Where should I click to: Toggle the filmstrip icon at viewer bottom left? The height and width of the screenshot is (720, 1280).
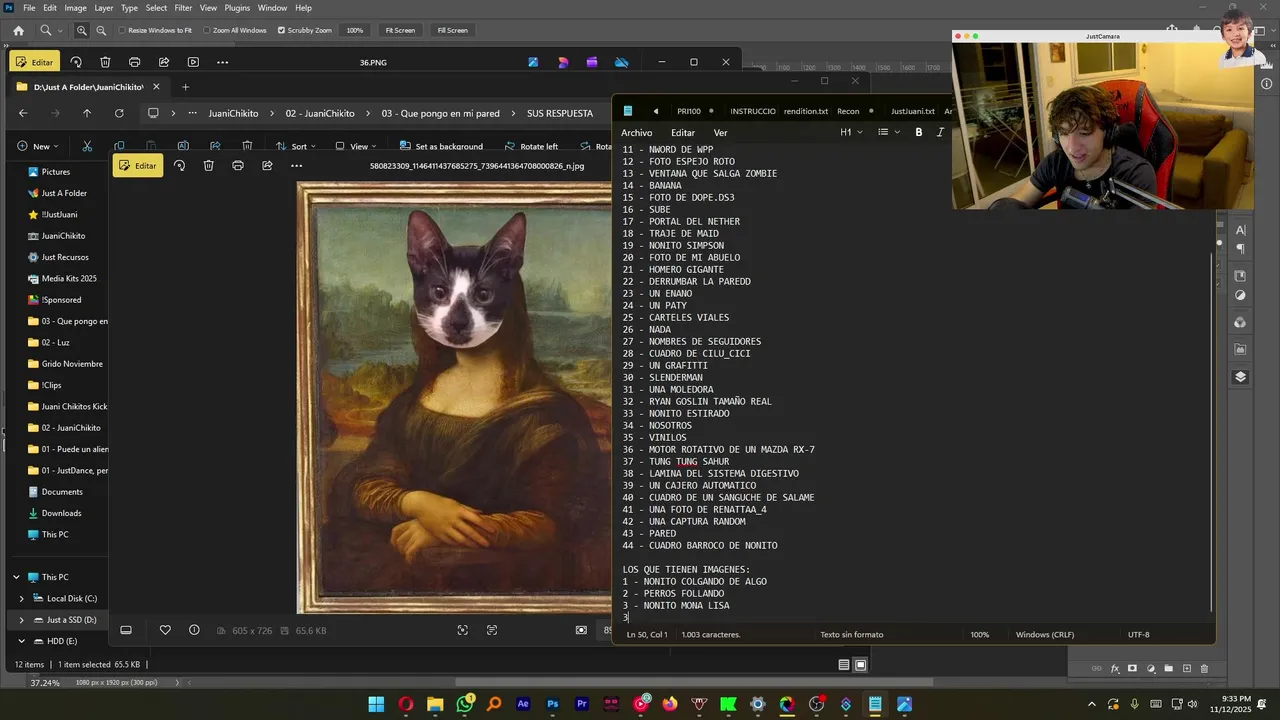click(126, 630)
